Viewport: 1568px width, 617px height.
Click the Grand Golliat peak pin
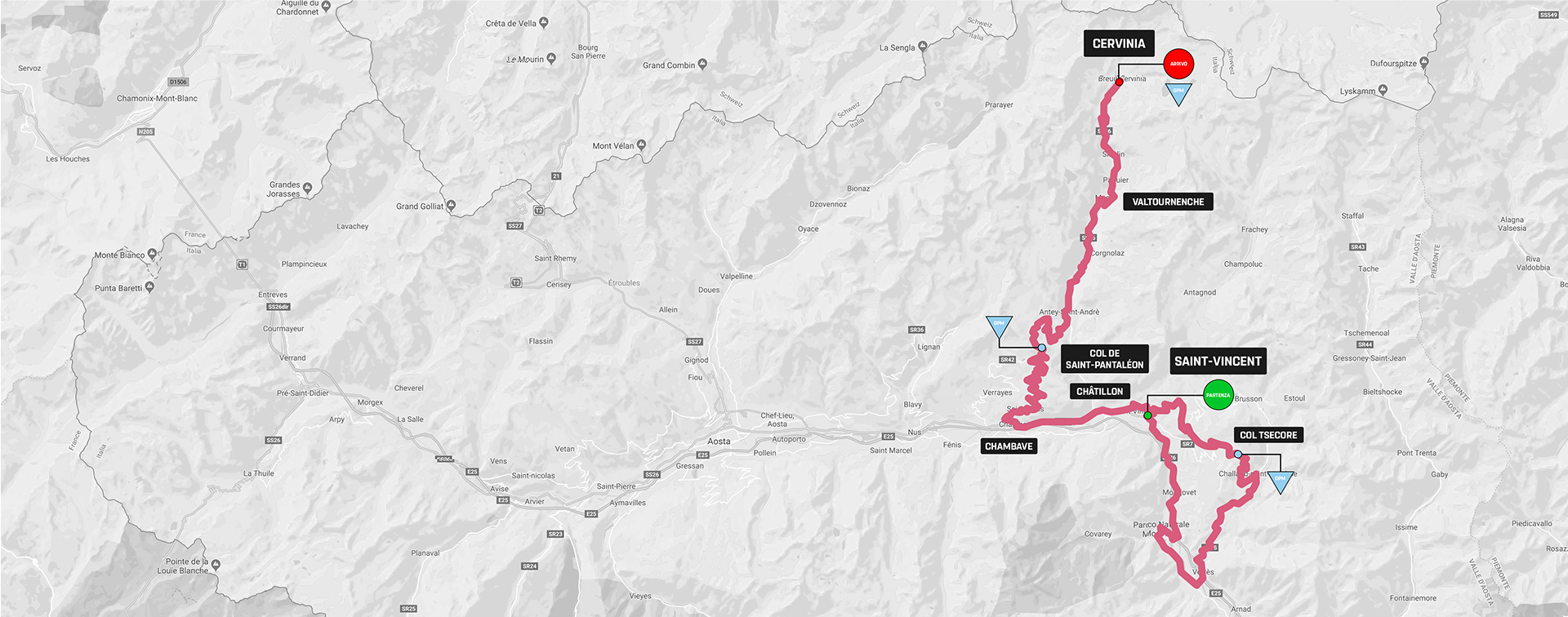pos(451,206)
